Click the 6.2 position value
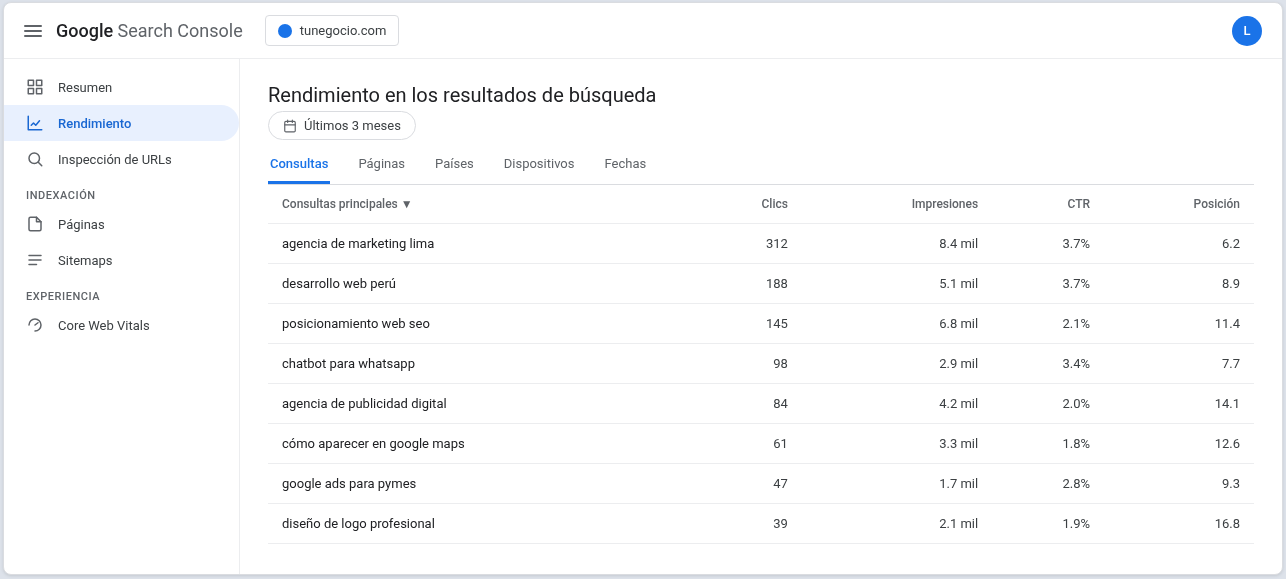This screenshot has height=579, width=1286. coord(1230,244)
